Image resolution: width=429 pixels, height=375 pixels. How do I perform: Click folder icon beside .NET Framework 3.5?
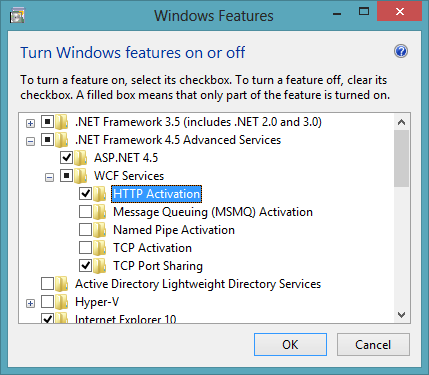[x=61, y=122]
